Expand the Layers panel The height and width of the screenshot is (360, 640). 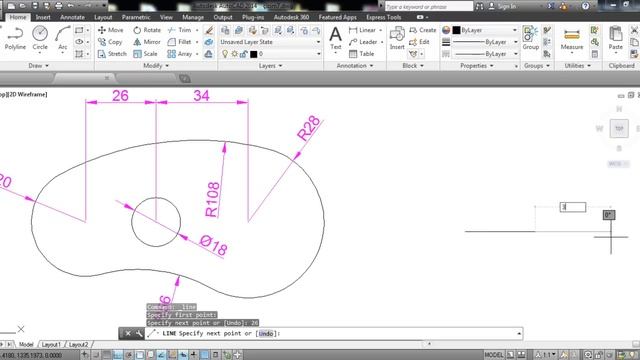coord(270,66)
